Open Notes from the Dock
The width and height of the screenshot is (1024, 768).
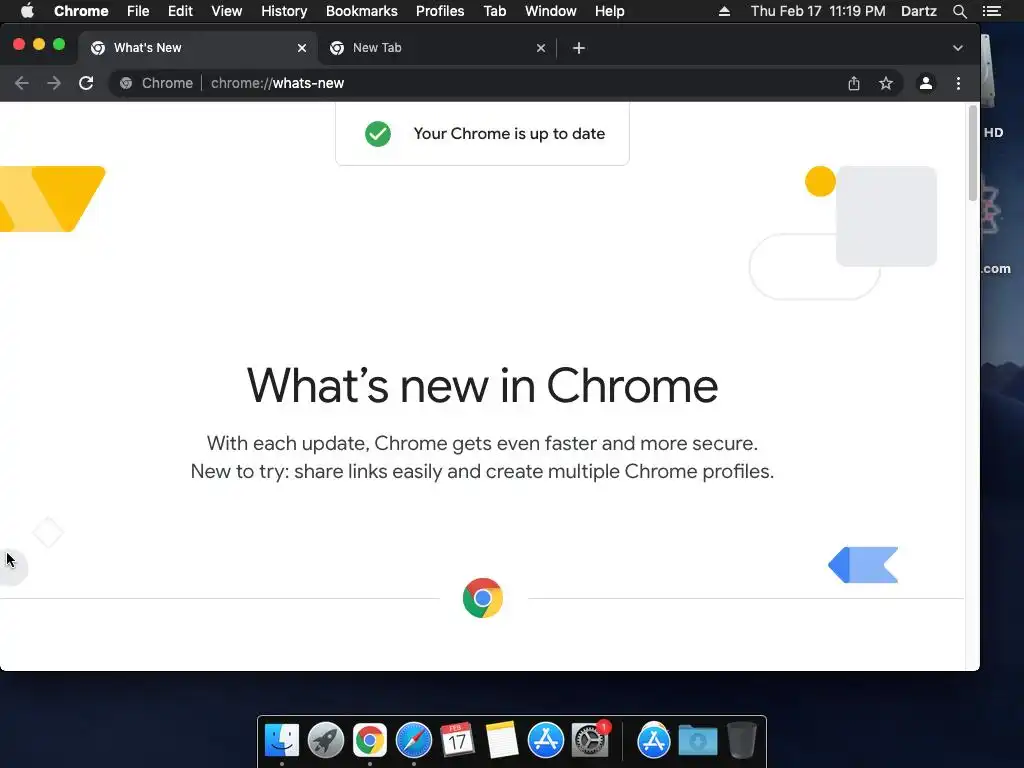point(502,741)
